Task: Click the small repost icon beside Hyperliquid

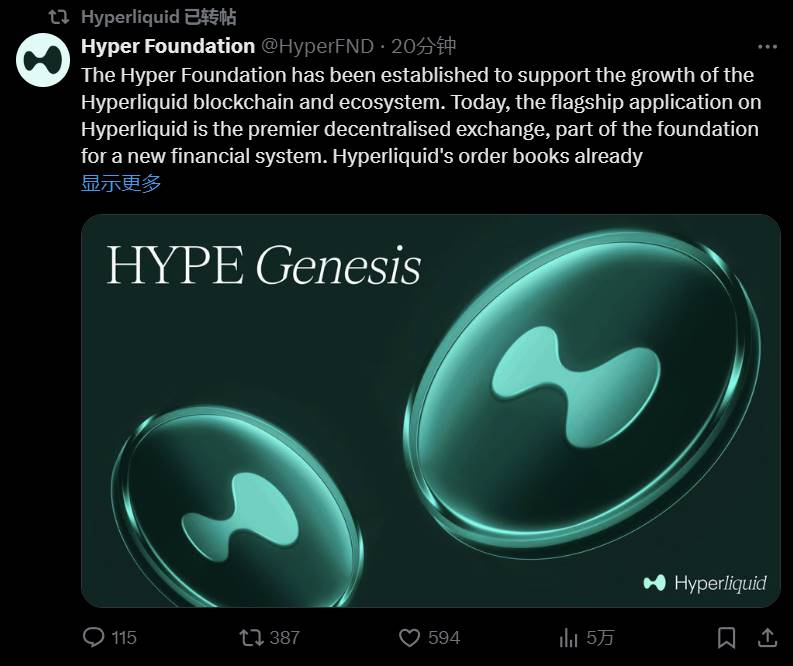Action: coord(60,17)
